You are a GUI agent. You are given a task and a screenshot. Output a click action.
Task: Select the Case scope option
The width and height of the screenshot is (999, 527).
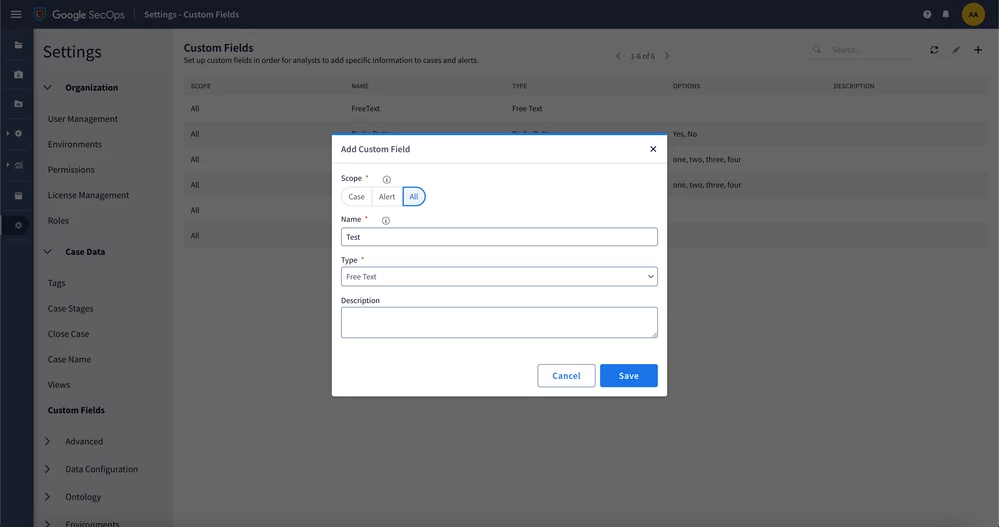356,197
